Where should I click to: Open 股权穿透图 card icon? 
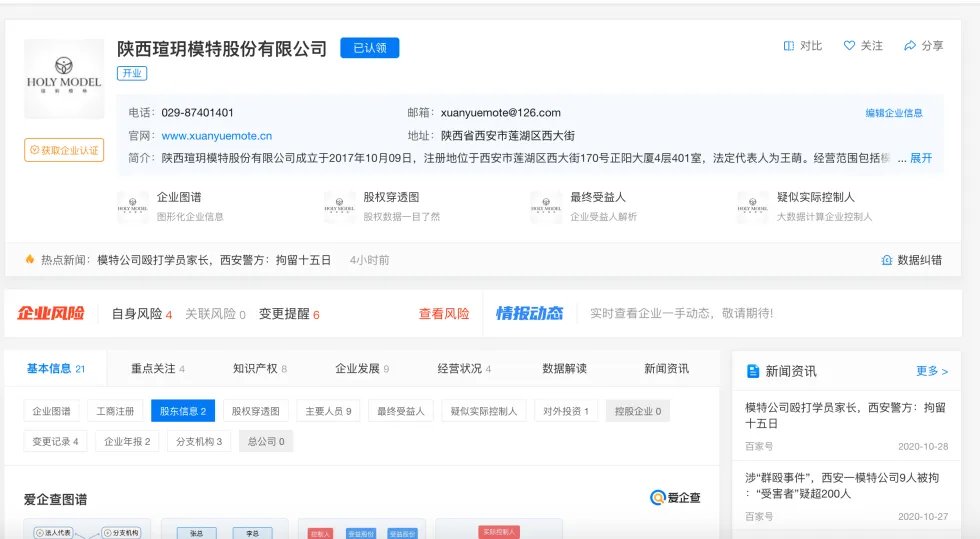[339, 207]
